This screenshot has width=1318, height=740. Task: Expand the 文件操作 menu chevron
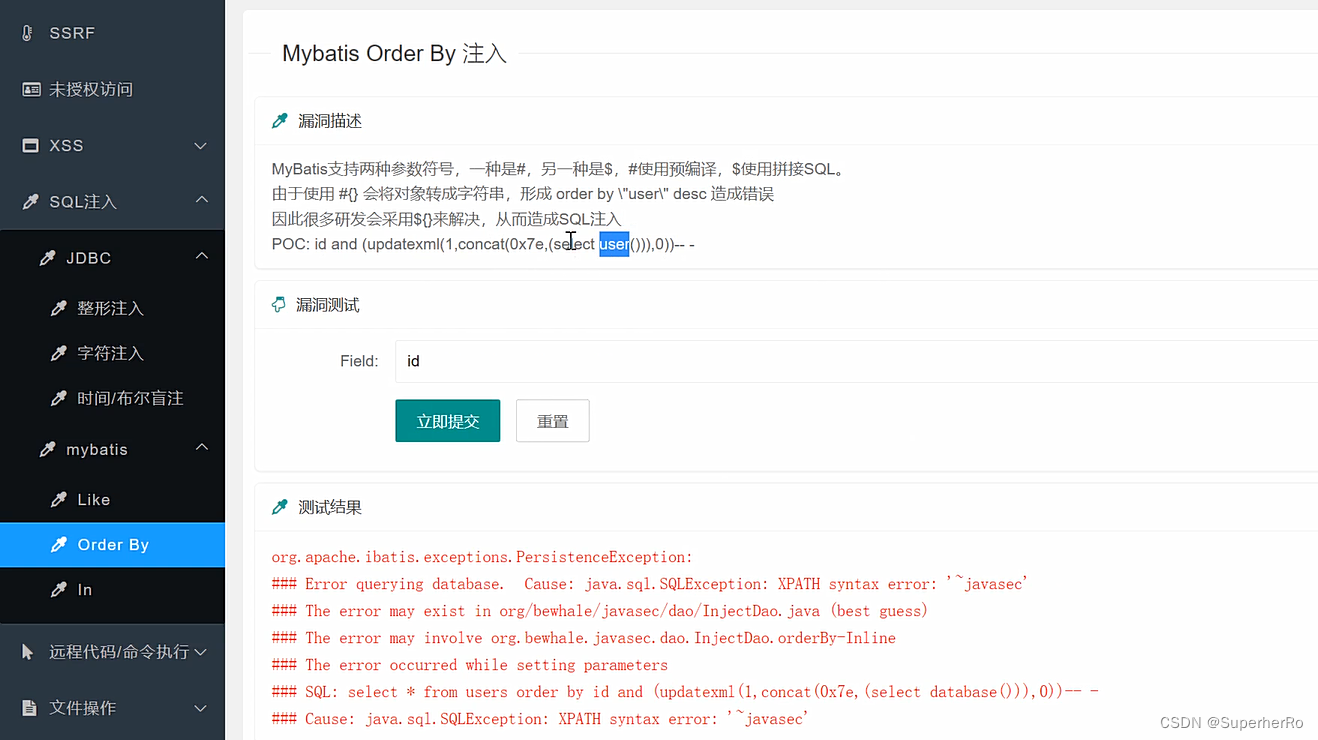click(200, 709)
